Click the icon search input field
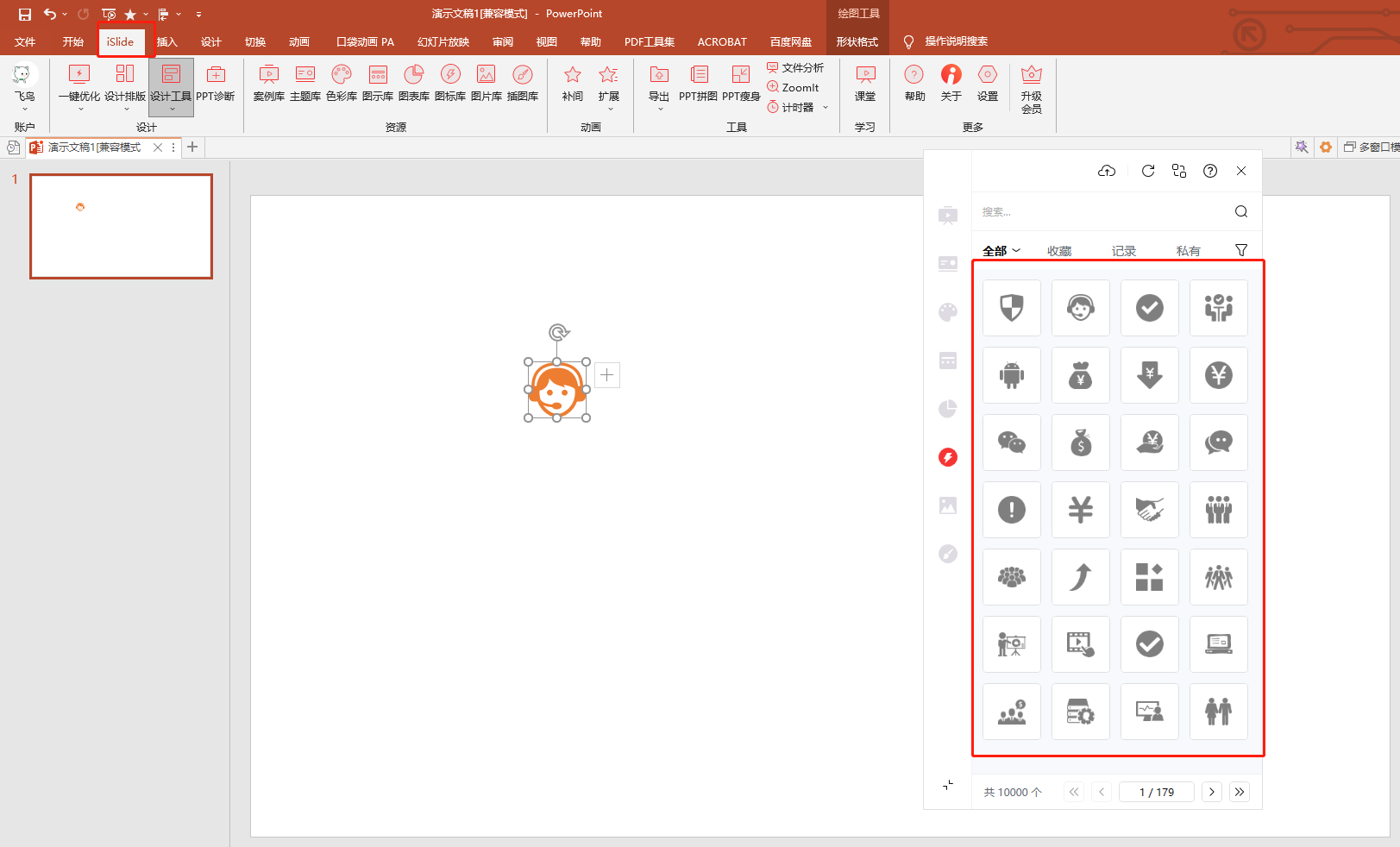This screenshot has height=847, width=1400. [1104, 211]
